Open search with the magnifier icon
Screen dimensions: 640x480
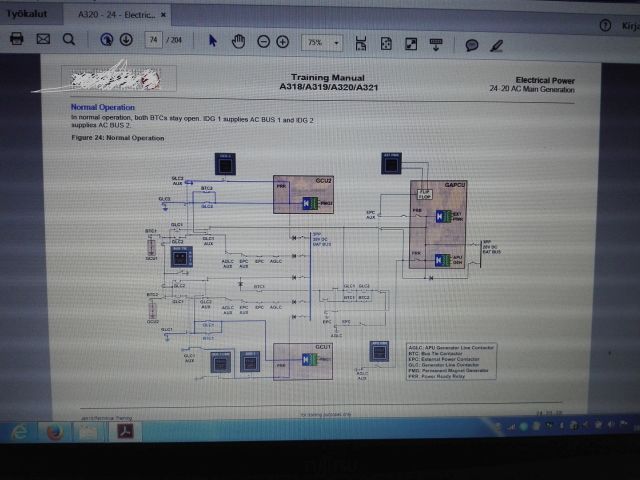pos(69,40)
